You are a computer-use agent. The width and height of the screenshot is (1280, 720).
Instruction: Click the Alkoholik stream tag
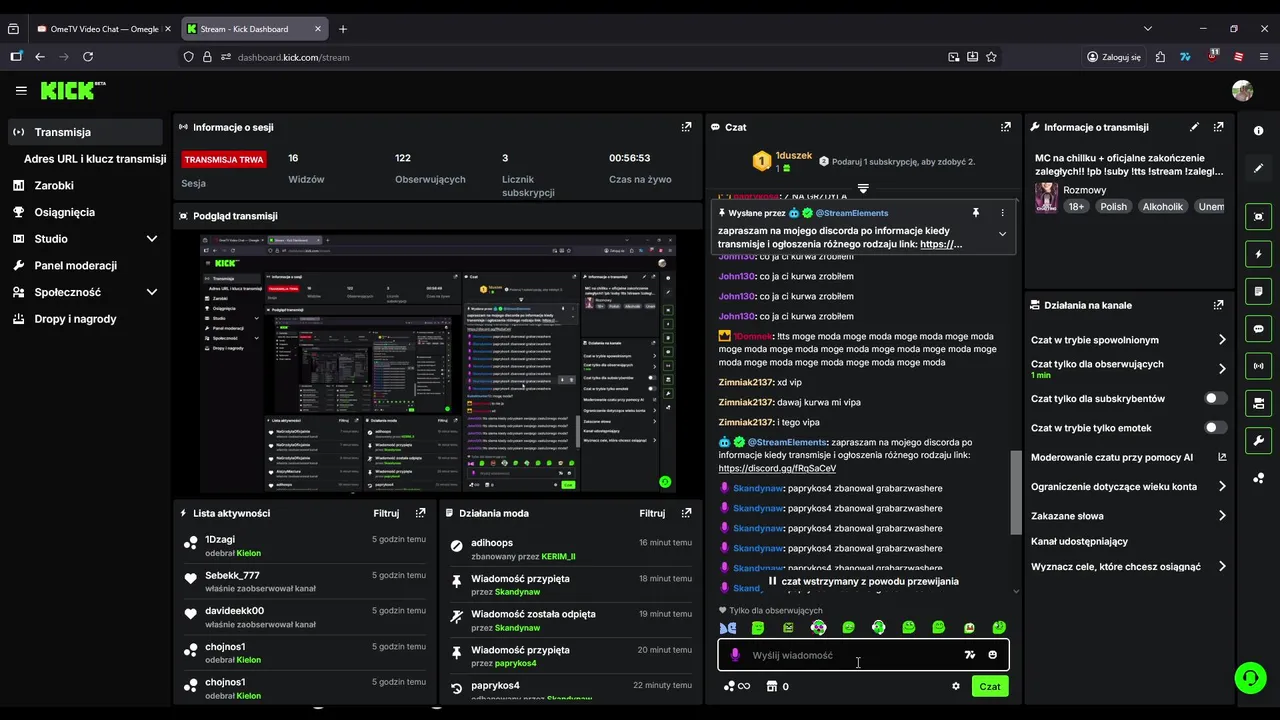(1162, 206)
